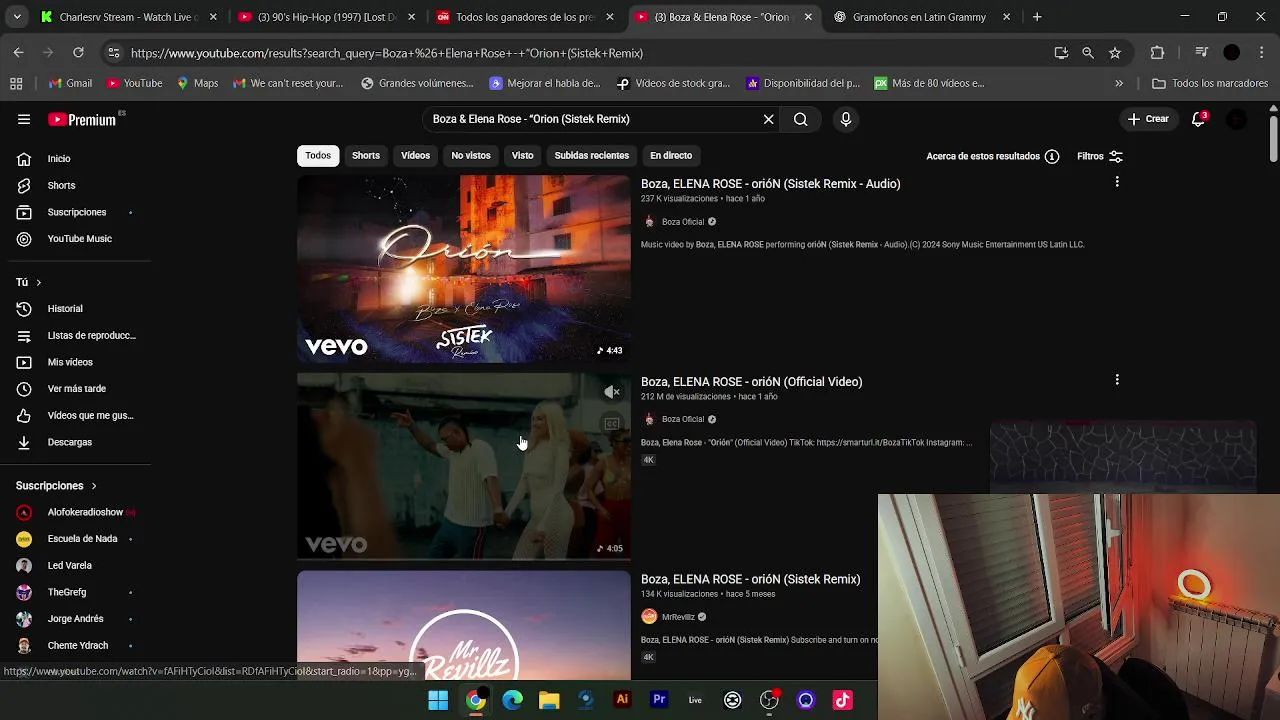Select the Shorts filter chip
The width and height of the screenshot is (1280, 720).
[366, 155]
